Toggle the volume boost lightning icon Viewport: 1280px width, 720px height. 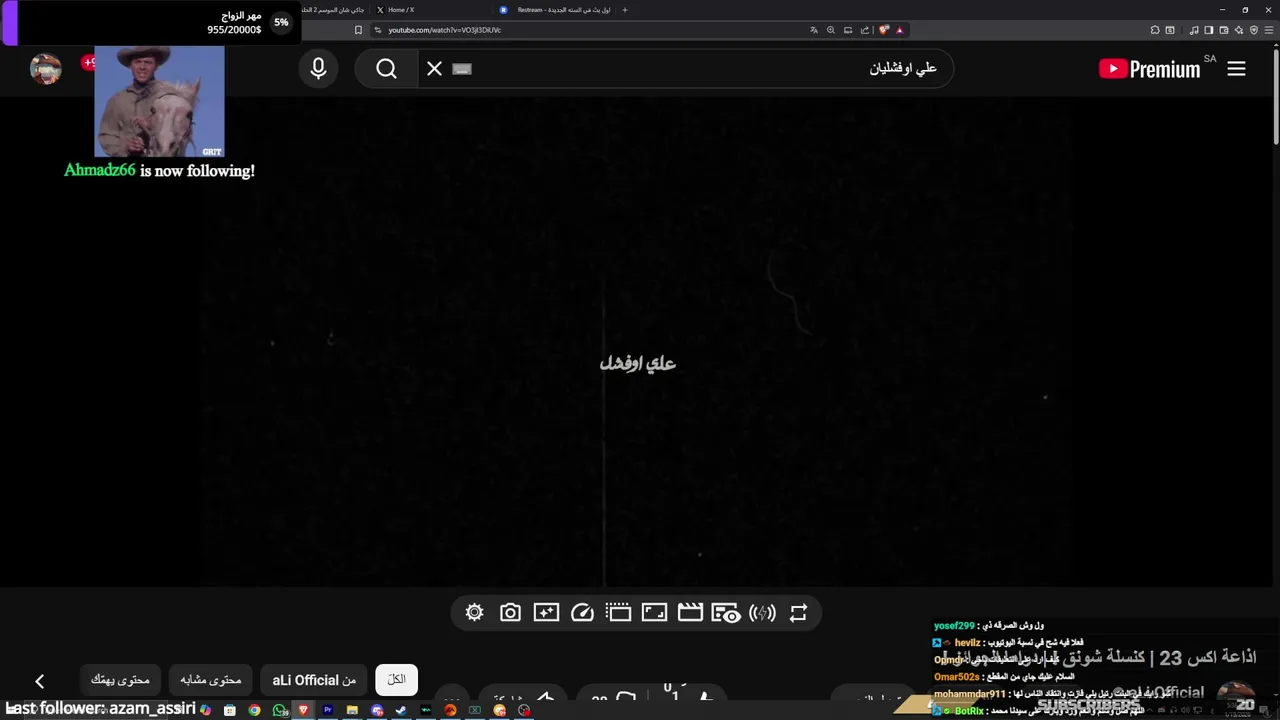[762, 613]
